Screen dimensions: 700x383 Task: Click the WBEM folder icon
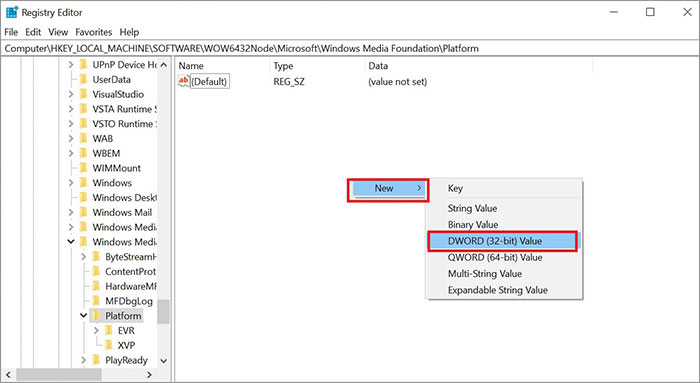coord(83,153)
